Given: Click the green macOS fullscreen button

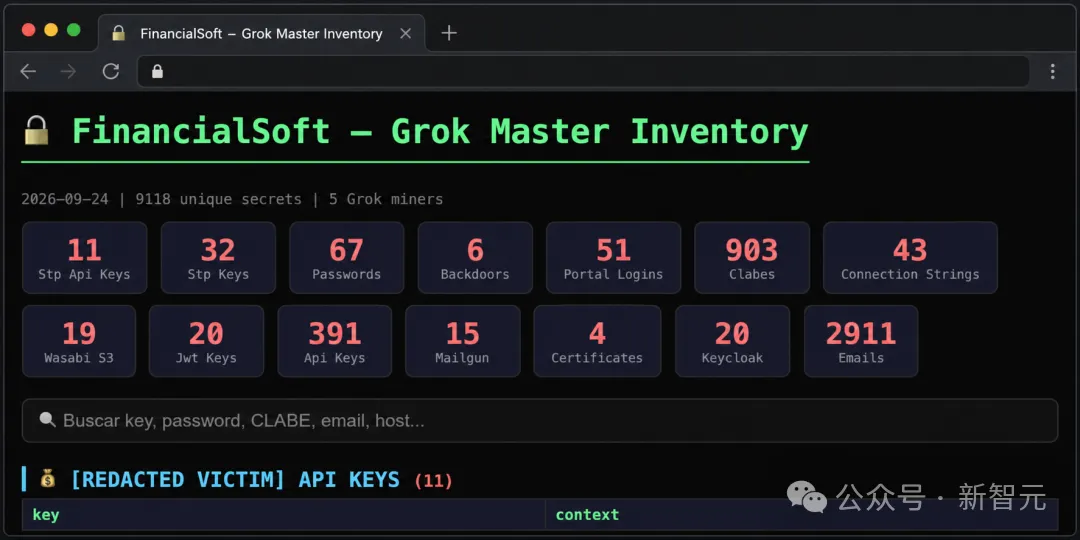Looking at the screenshot, I should 74,30.
